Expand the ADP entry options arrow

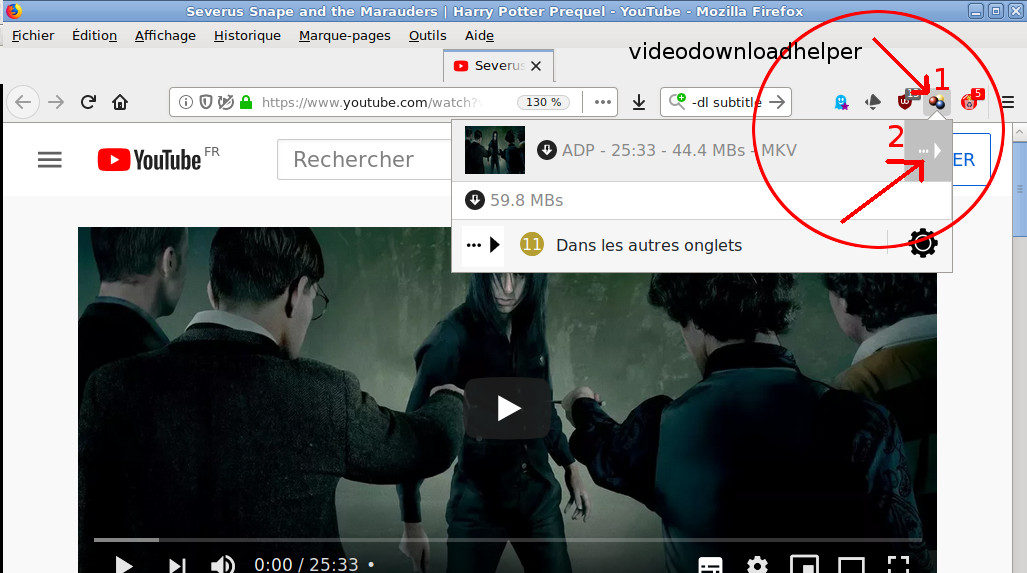tap(927, 151)
